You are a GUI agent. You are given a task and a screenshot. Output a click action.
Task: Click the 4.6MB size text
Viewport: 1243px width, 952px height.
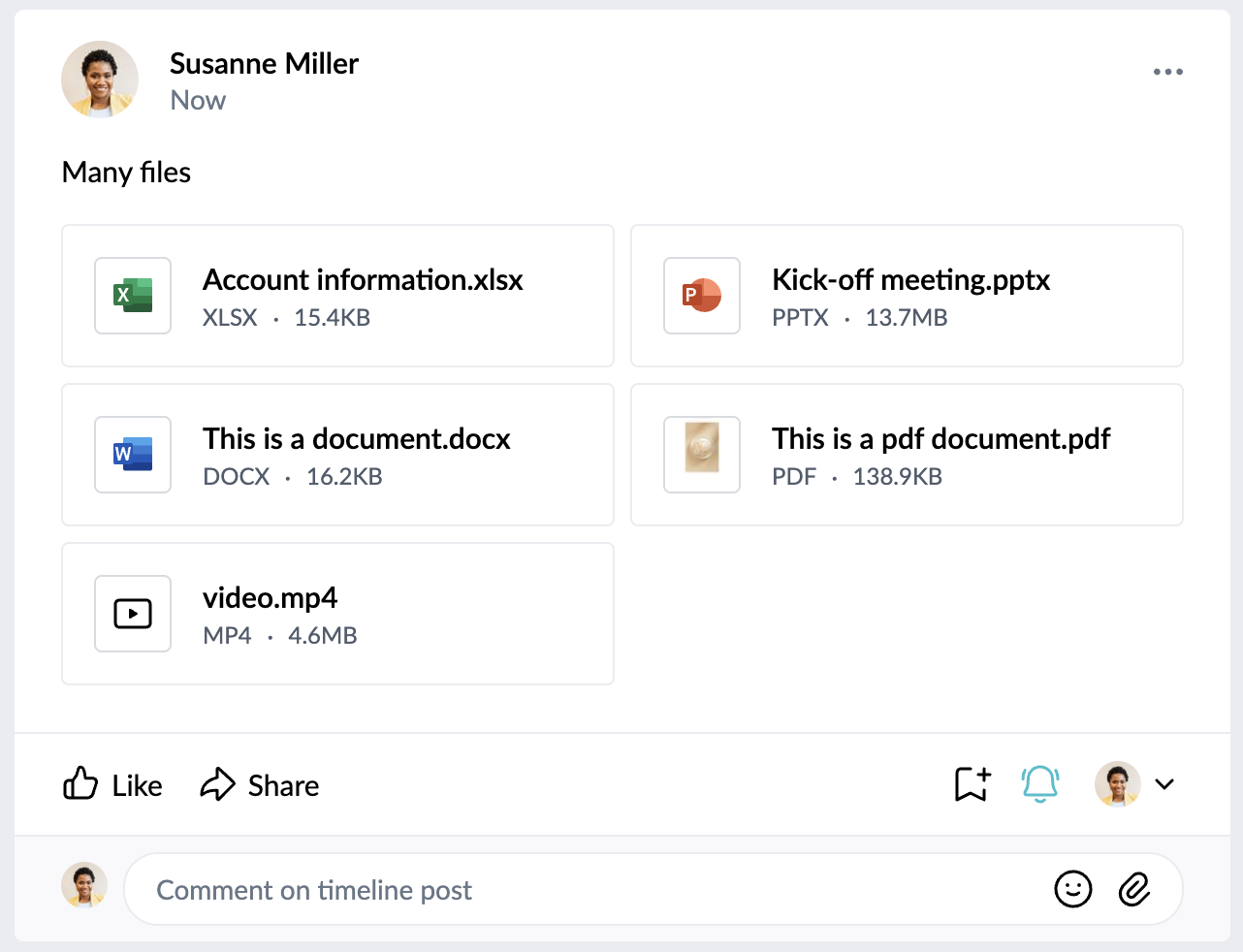[323, 636]
